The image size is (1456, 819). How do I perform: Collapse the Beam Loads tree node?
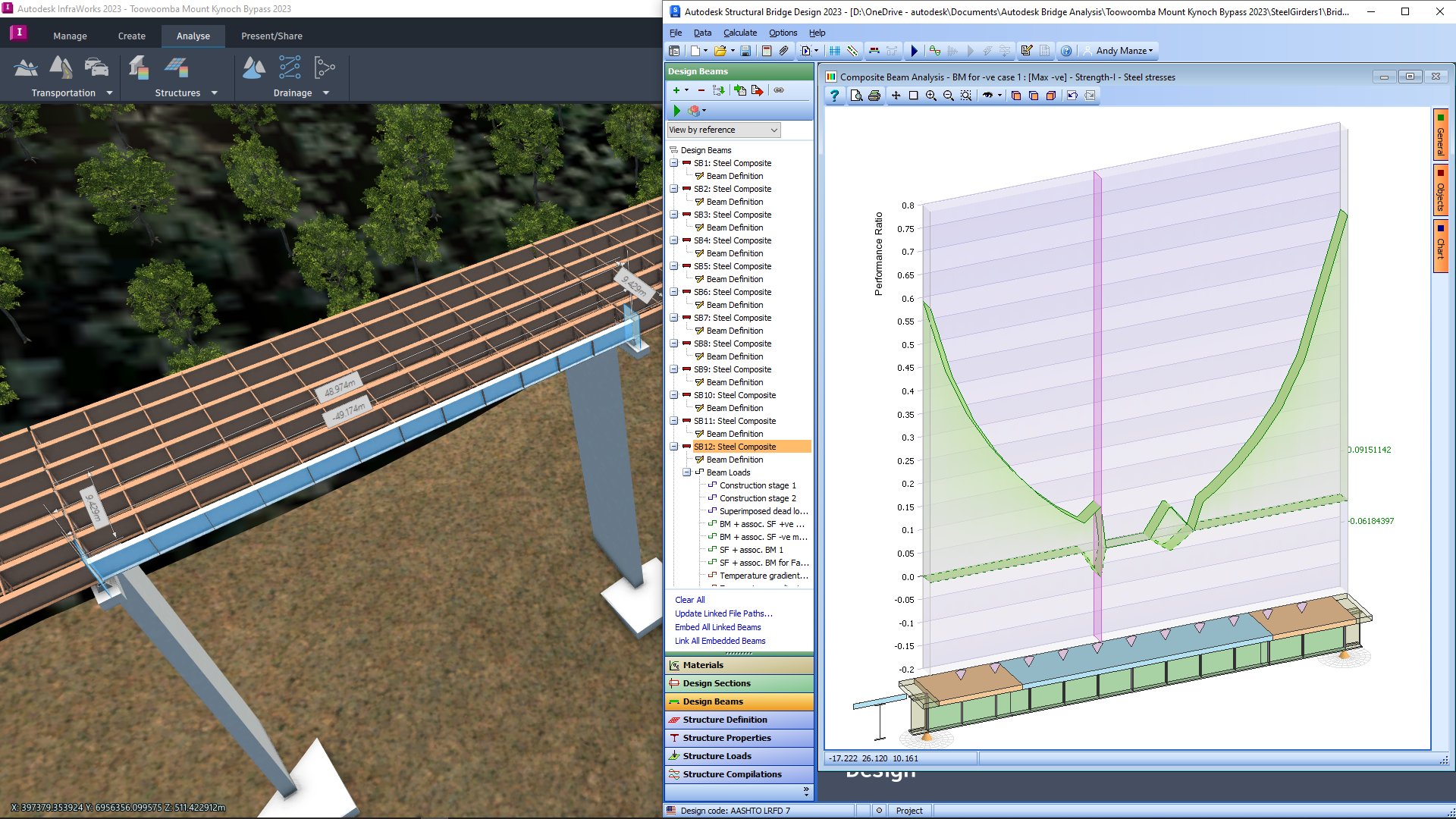pos(686,472)
